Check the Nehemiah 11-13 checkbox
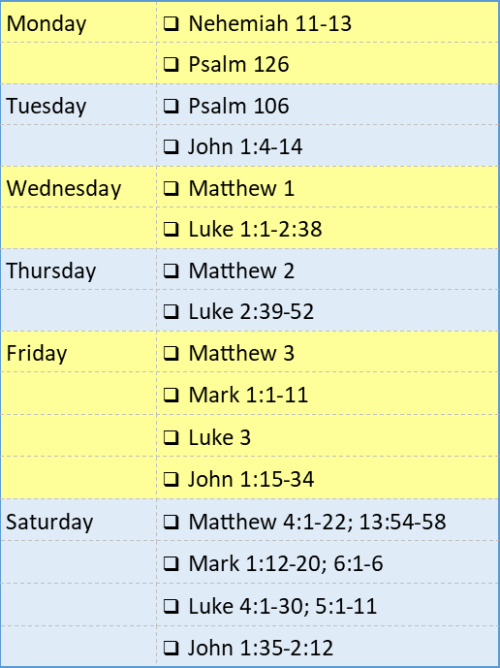The height and width of the screenshot is (668, 500). point(171,23)
